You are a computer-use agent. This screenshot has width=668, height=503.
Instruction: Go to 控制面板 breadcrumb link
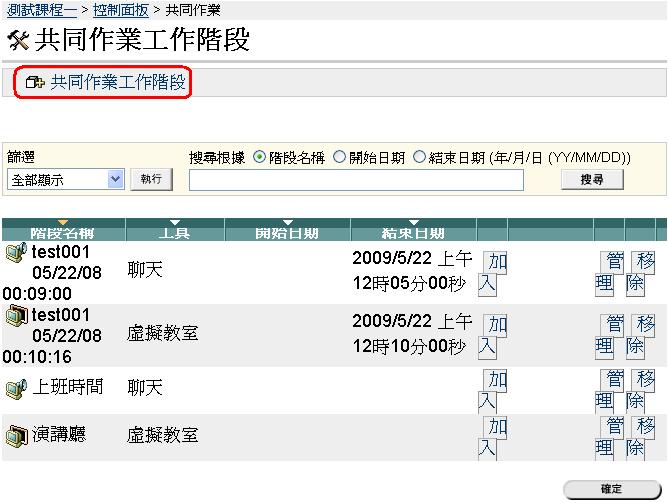coord(120,10)
